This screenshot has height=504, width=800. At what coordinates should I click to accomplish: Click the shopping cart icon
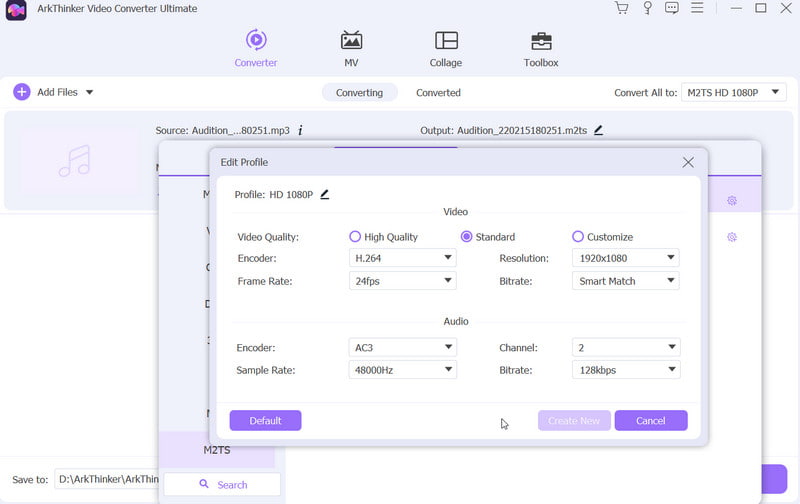(621, 8)
